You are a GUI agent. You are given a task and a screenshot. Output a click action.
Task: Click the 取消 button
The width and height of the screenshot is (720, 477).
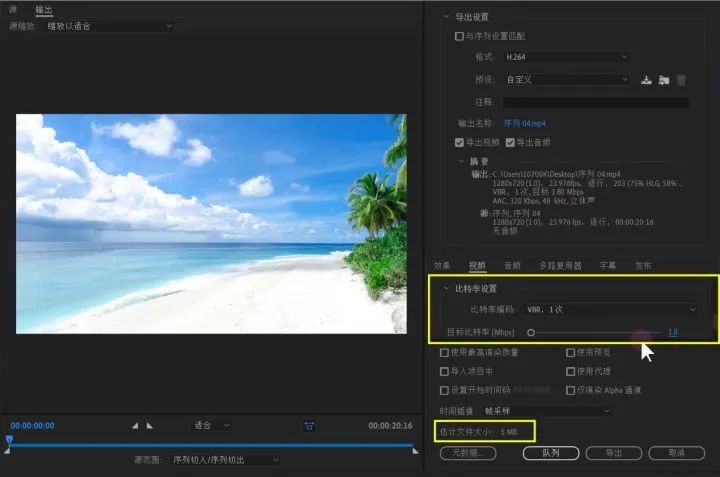click(x=676, y=453)
